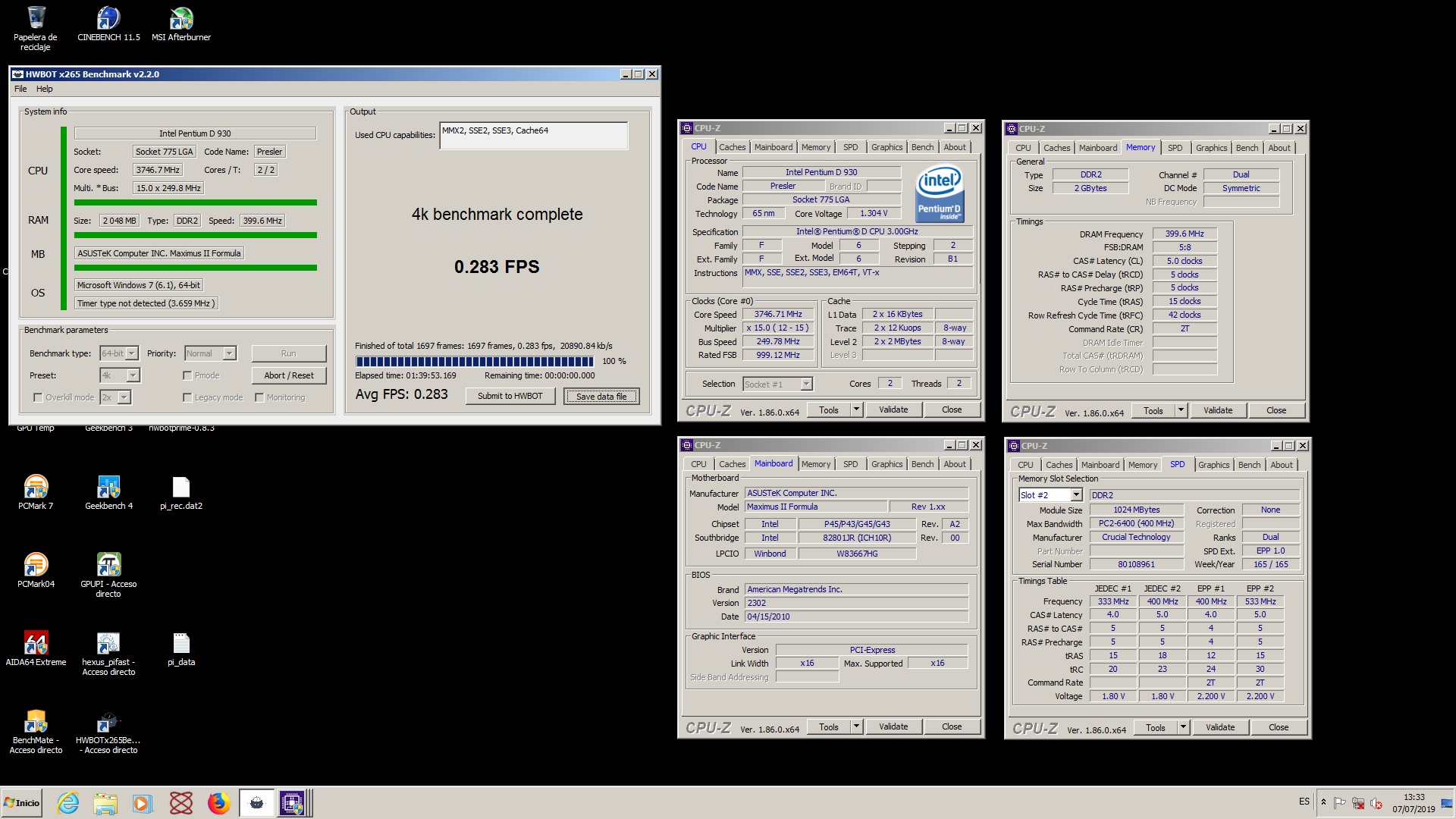This screenshot has width=1456, height=819.
Task: Click the Intel Pentium D logo
Action: pos(939,194)
